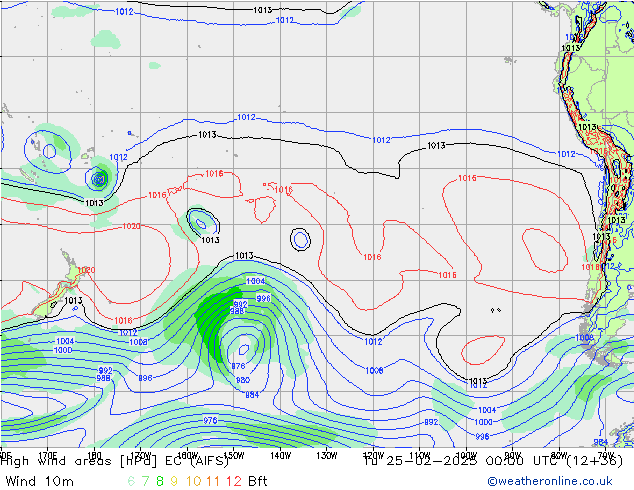Click the 110W longitude label
This screenshot has height=490, width=634.
pyautogui.click(x=420, y=455)
